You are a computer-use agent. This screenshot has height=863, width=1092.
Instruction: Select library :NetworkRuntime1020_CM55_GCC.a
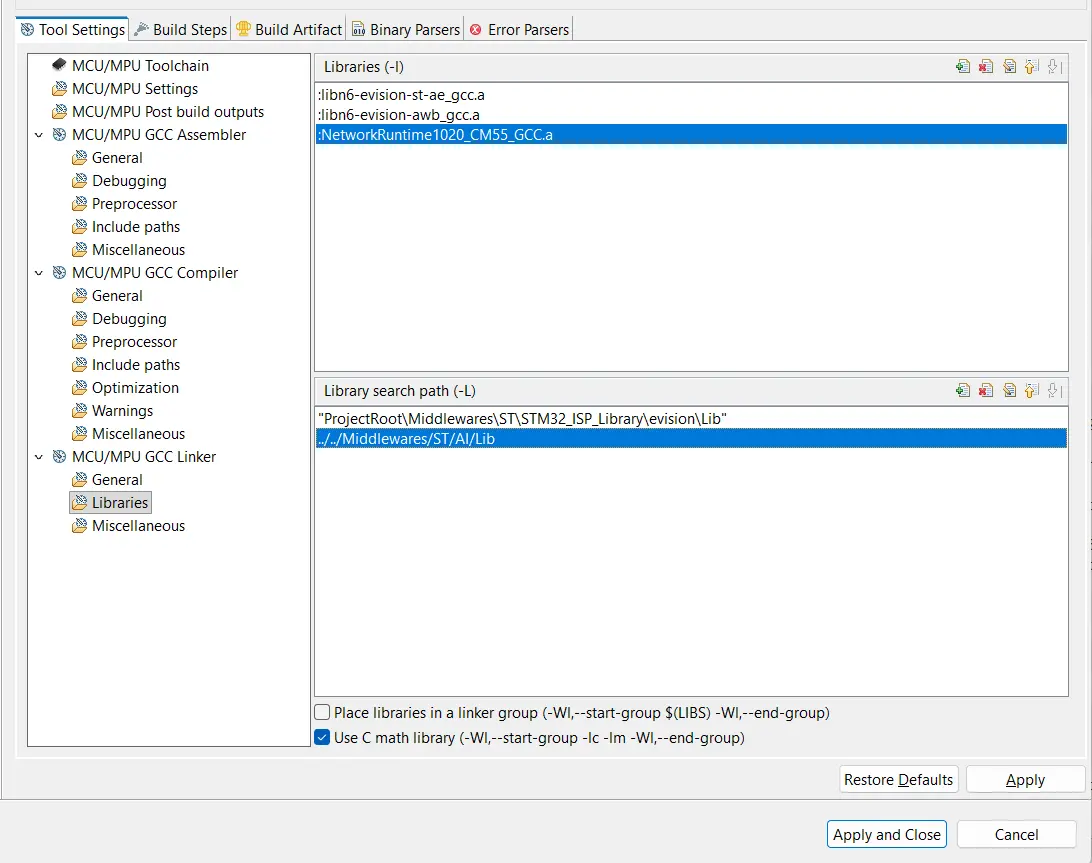[x=691, y=134]
